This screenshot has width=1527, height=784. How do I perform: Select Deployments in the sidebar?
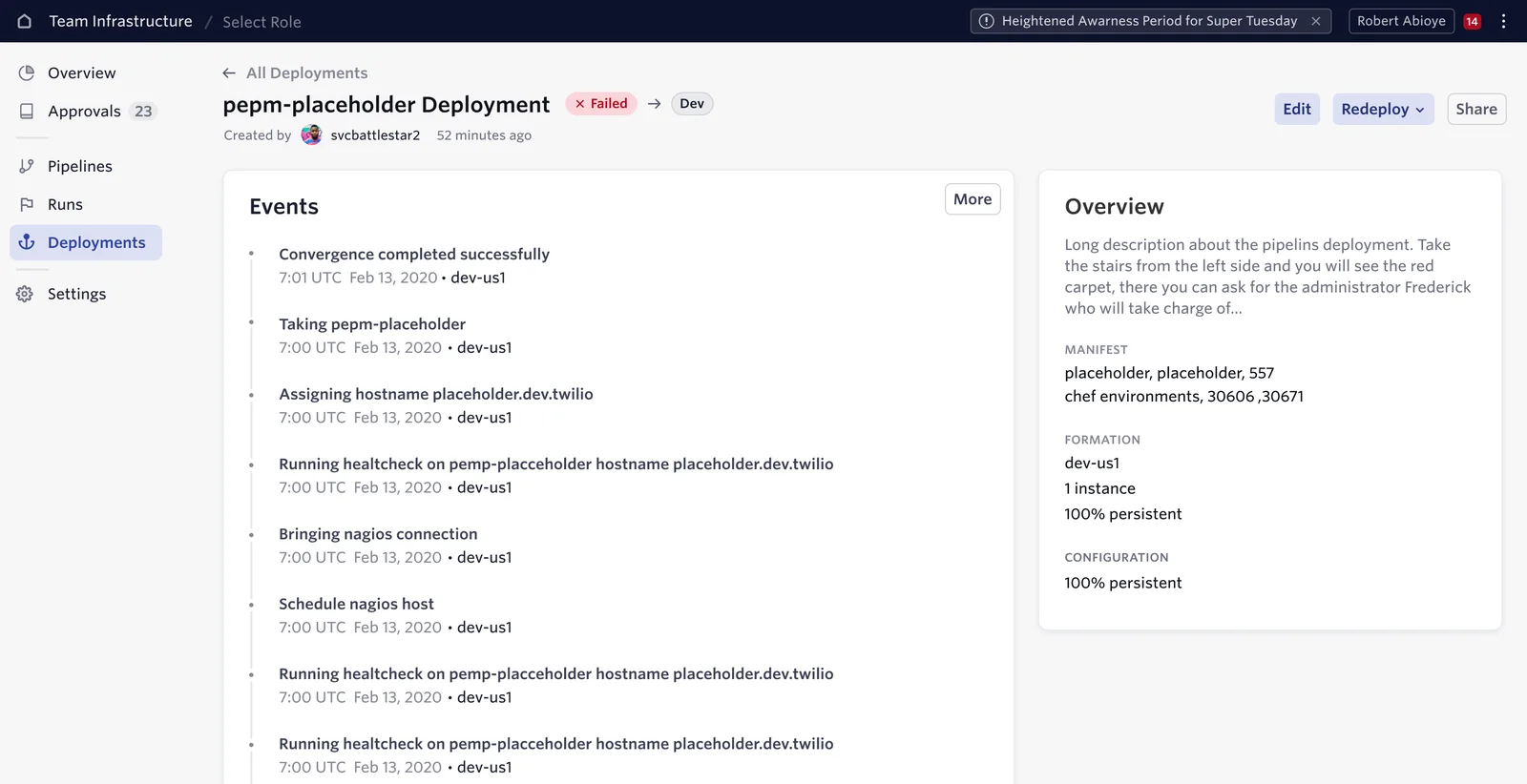[86, 242]
